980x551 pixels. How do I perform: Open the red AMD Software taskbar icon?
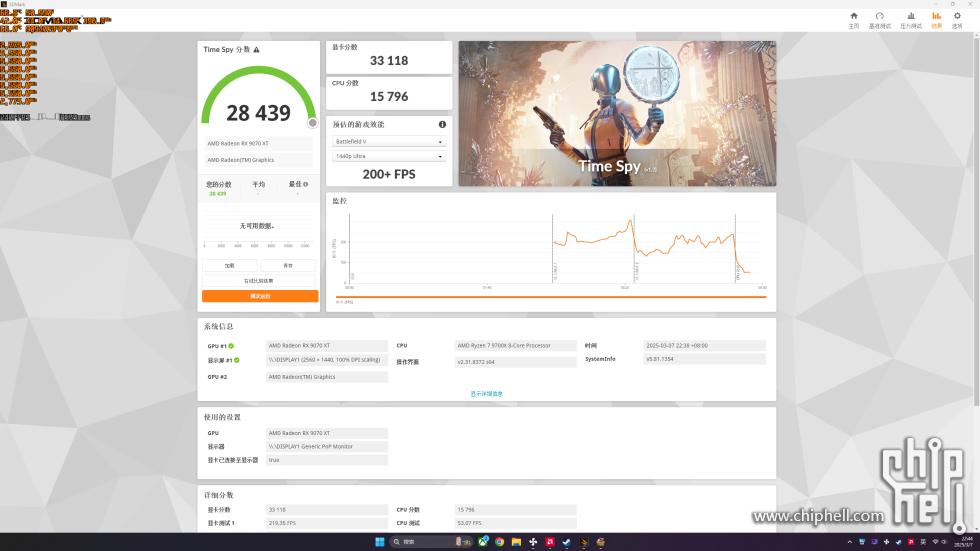click(x=550, y=542)
